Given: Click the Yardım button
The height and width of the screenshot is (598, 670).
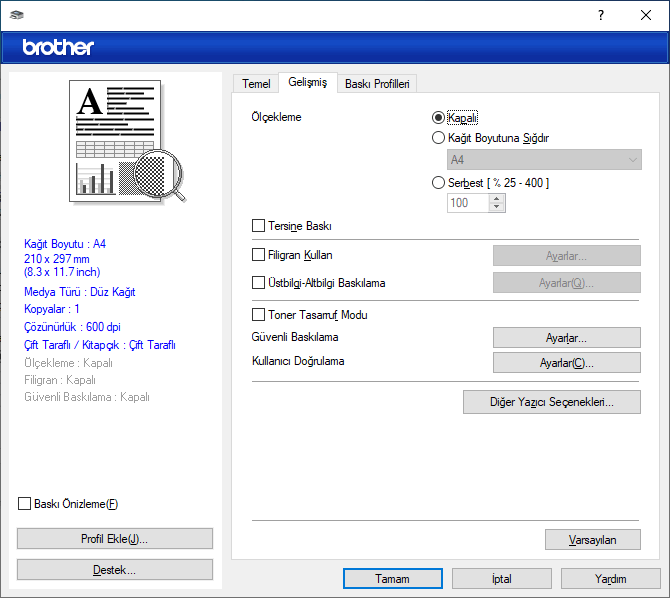Looking at the screenshot, I should [x=611, y=579].
